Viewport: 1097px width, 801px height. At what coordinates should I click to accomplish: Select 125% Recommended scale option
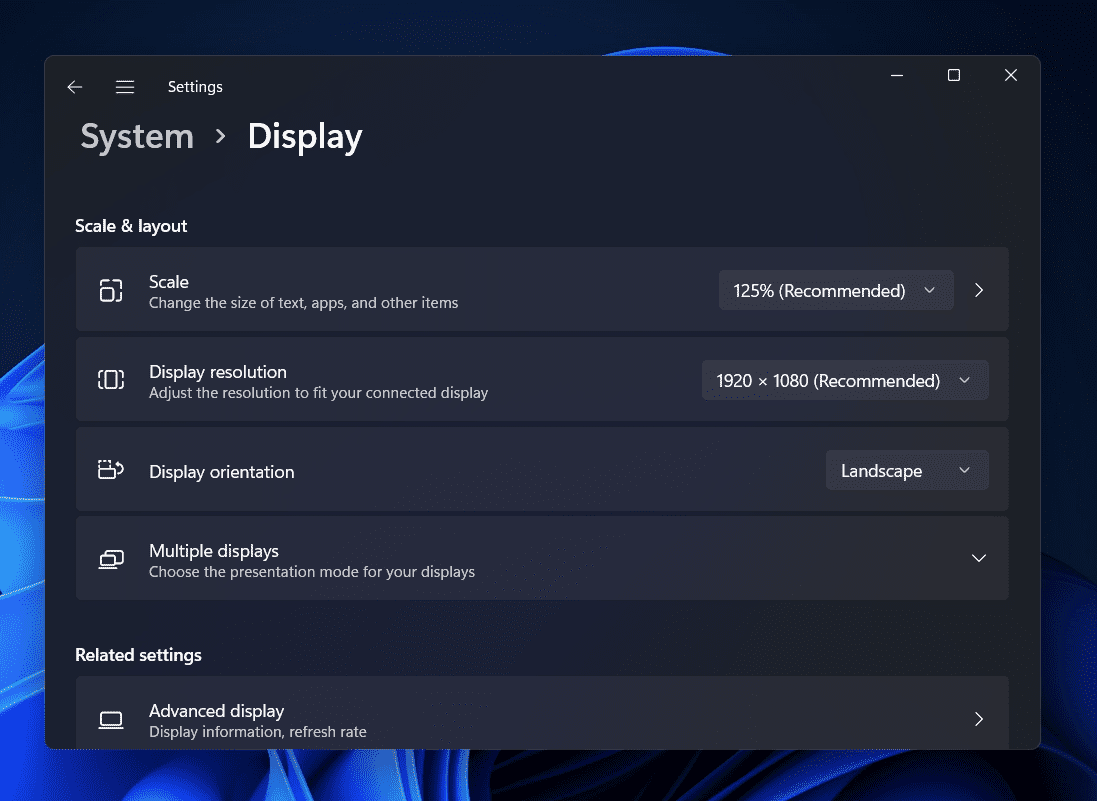coord(836,290)
